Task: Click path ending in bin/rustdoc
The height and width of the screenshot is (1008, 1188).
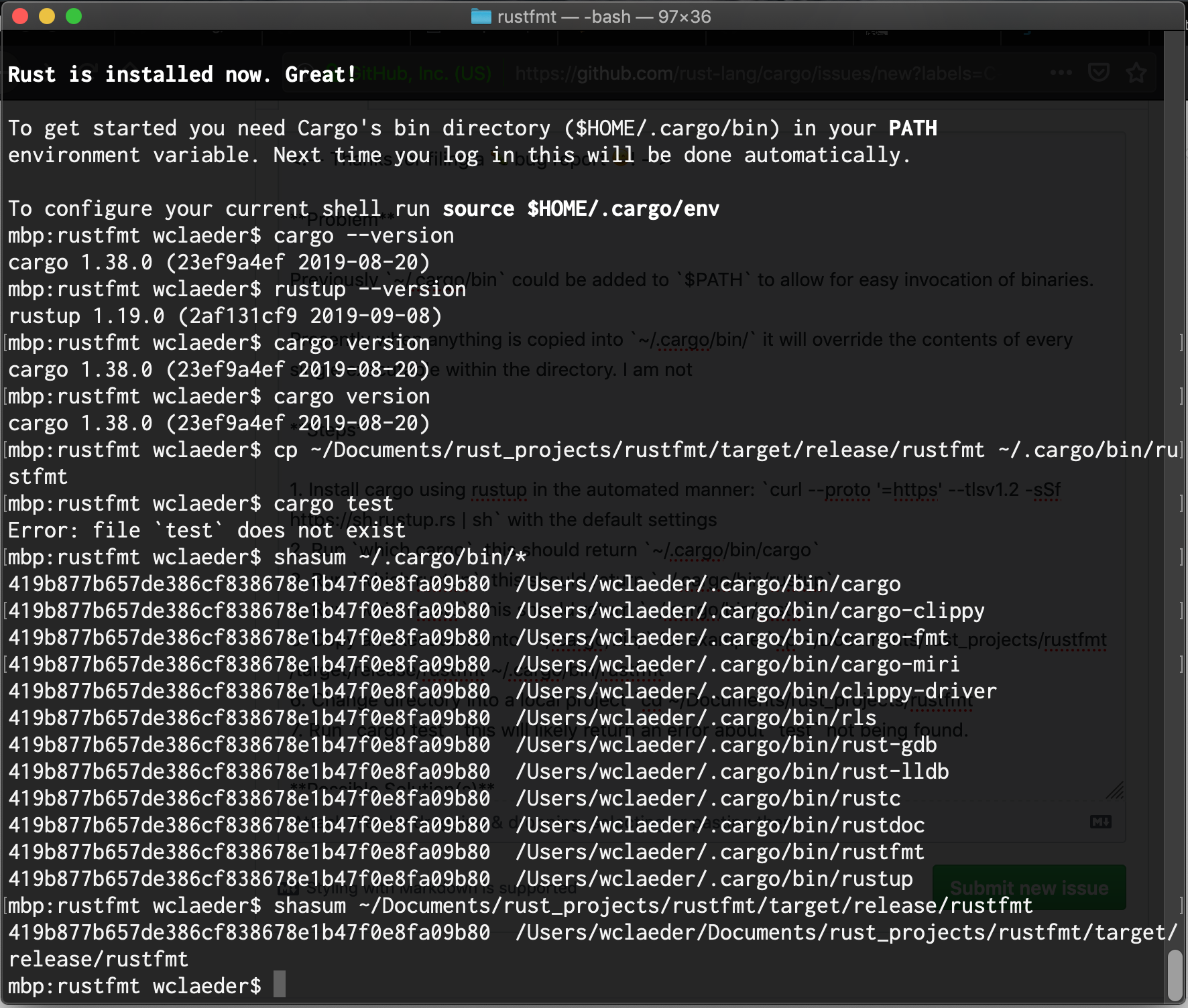Action: [x=720, y=826]
